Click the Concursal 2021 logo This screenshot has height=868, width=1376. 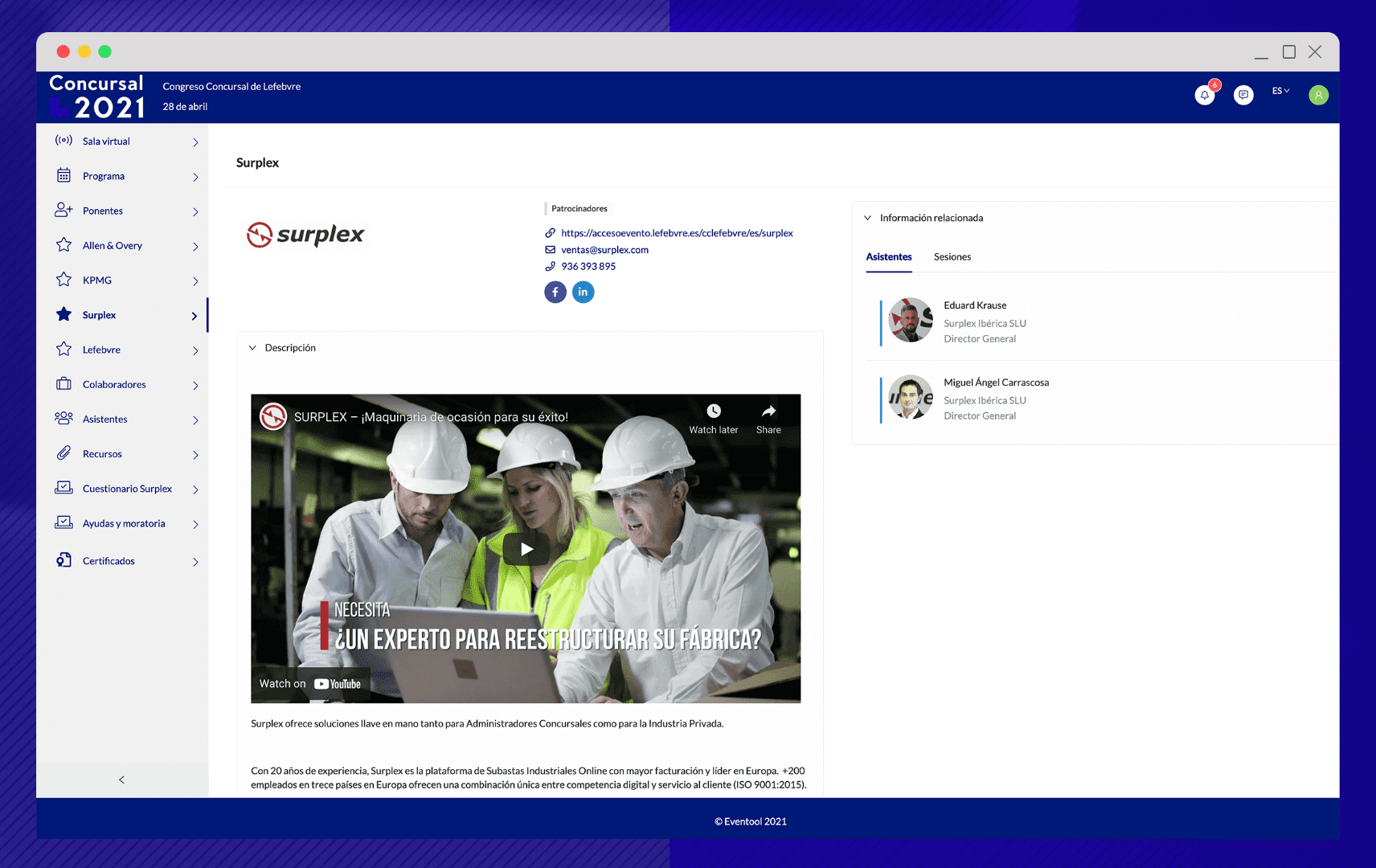97,96
